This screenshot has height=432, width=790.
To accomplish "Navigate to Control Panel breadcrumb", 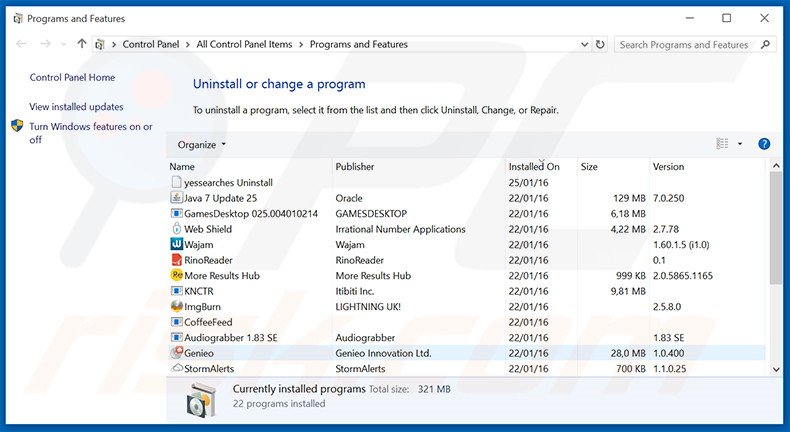I will click(x=151, y=44).
